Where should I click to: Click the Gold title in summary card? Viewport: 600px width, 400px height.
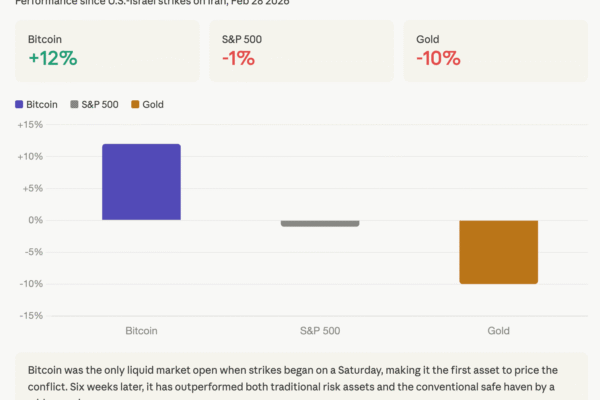428,38
